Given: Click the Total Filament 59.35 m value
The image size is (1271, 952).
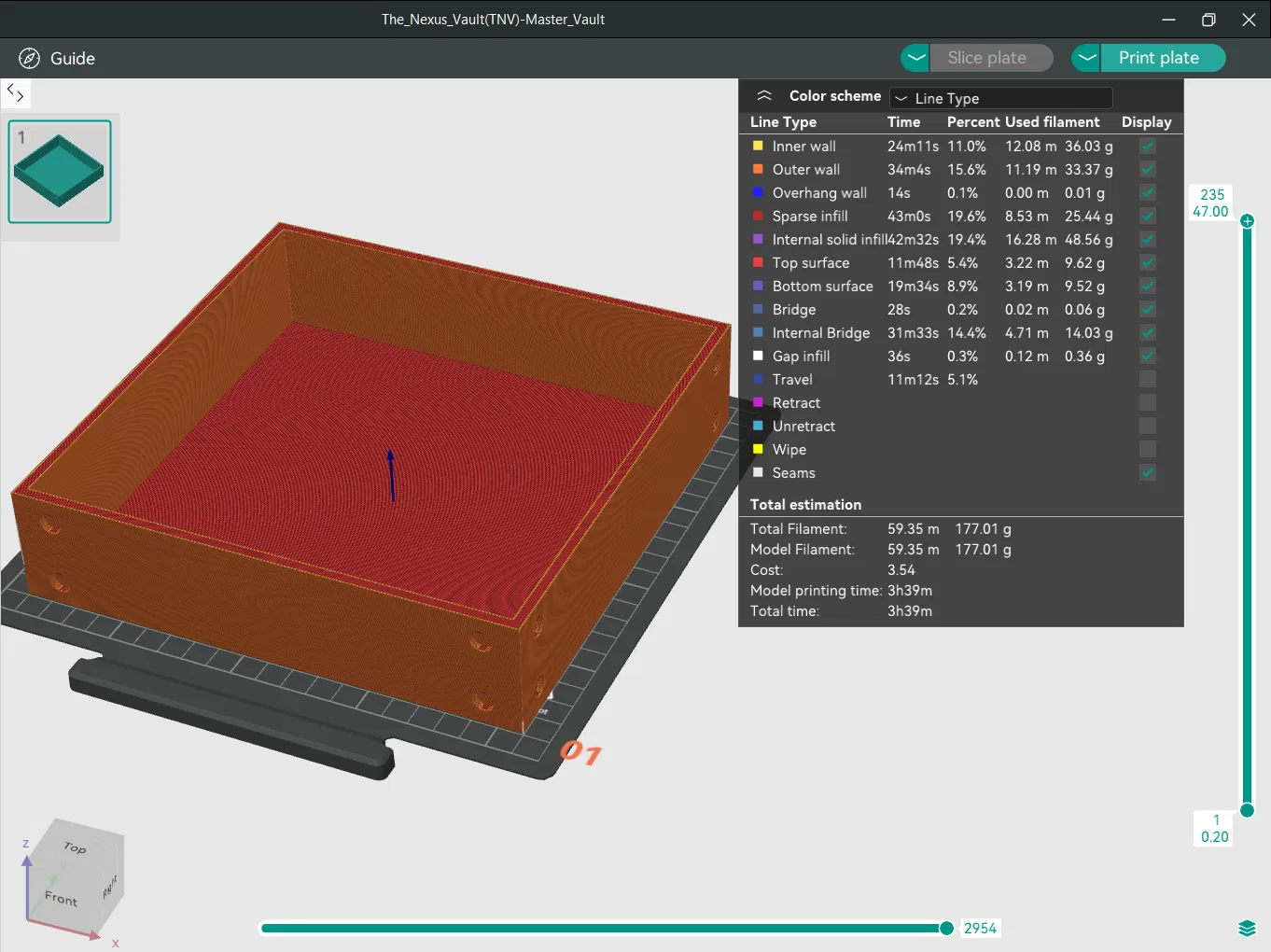Looking at the screenshot, I should point(913,529).
